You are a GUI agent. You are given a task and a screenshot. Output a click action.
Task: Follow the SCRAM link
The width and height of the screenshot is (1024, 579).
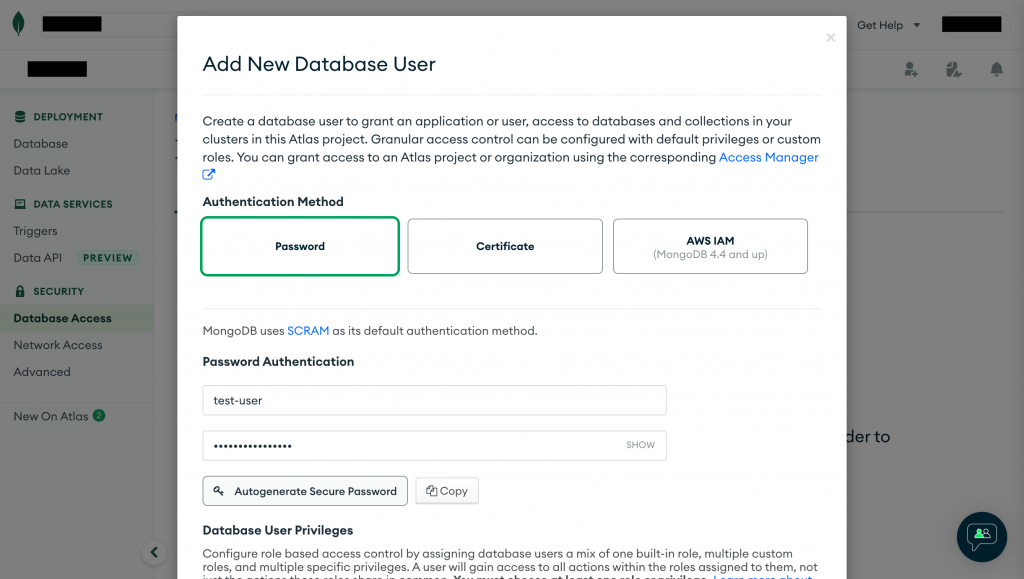pyautogui.click(x=308, y=331)
